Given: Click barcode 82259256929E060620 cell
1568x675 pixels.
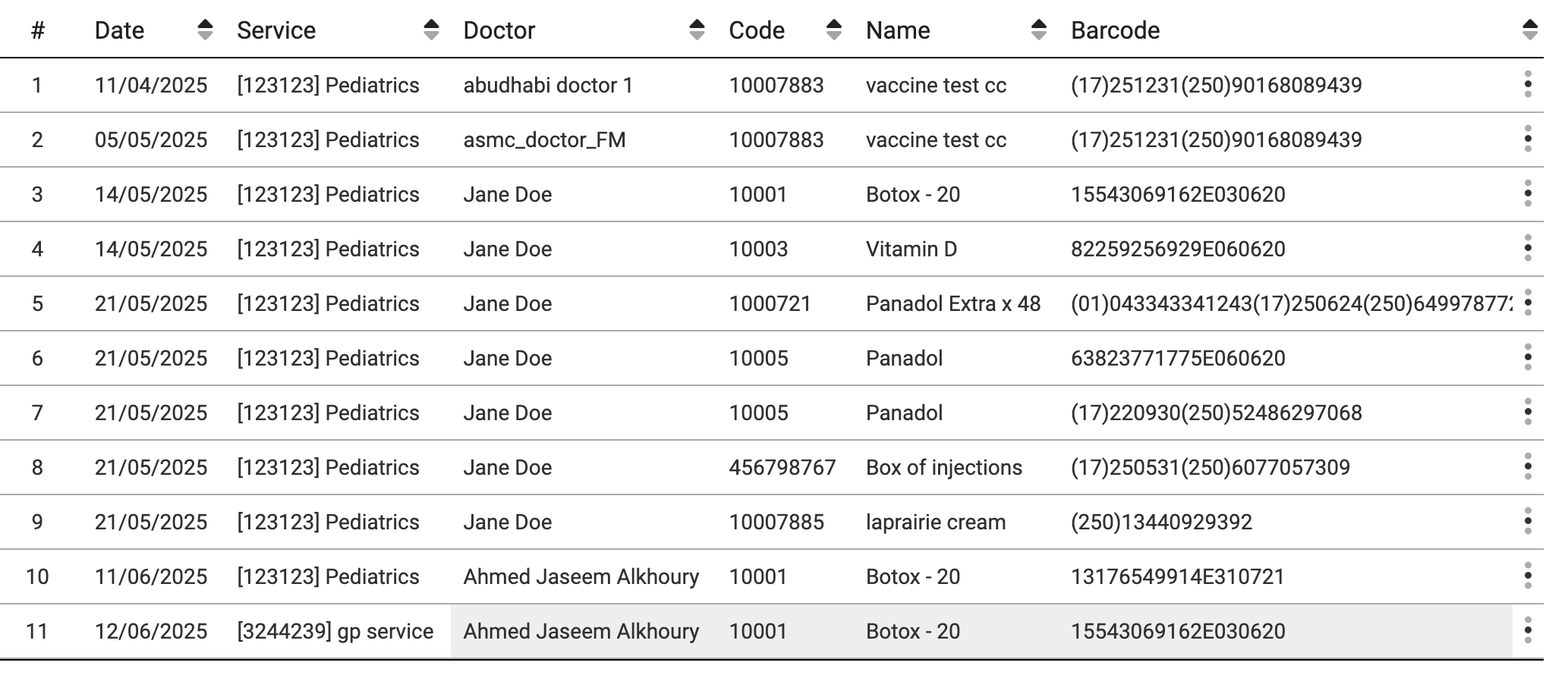Looking at the screenshot, I should click(1177, 249).
